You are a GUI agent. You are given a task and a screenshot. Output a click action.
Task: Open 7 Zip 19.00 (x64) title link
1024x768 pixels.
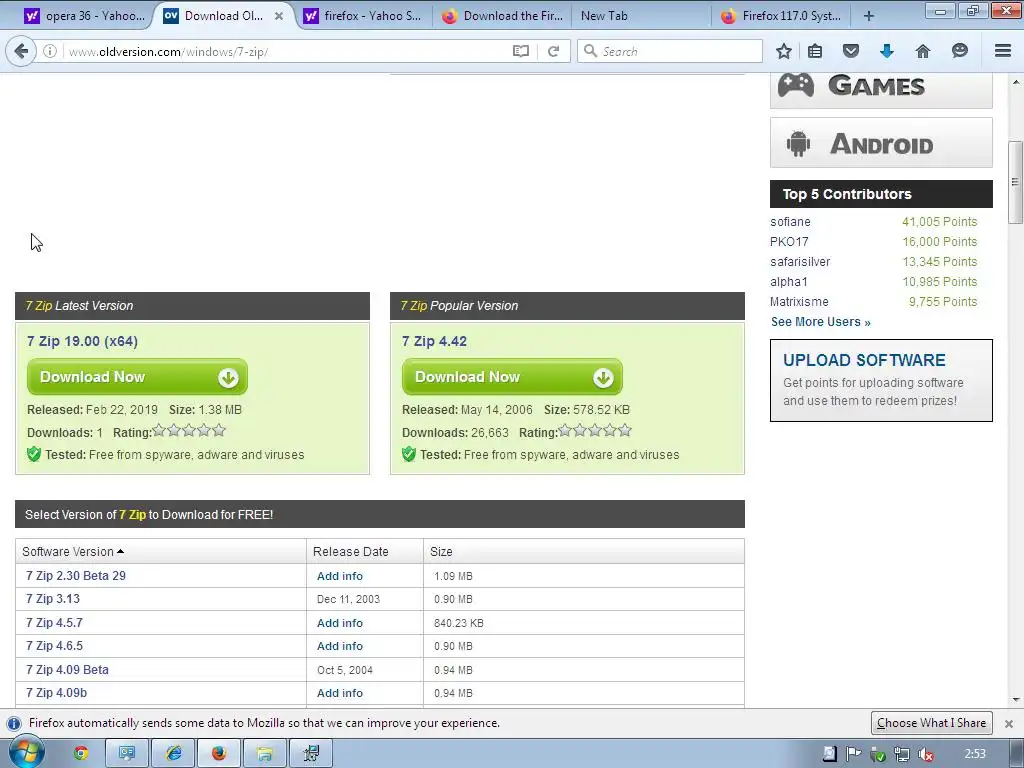point(82,341)
